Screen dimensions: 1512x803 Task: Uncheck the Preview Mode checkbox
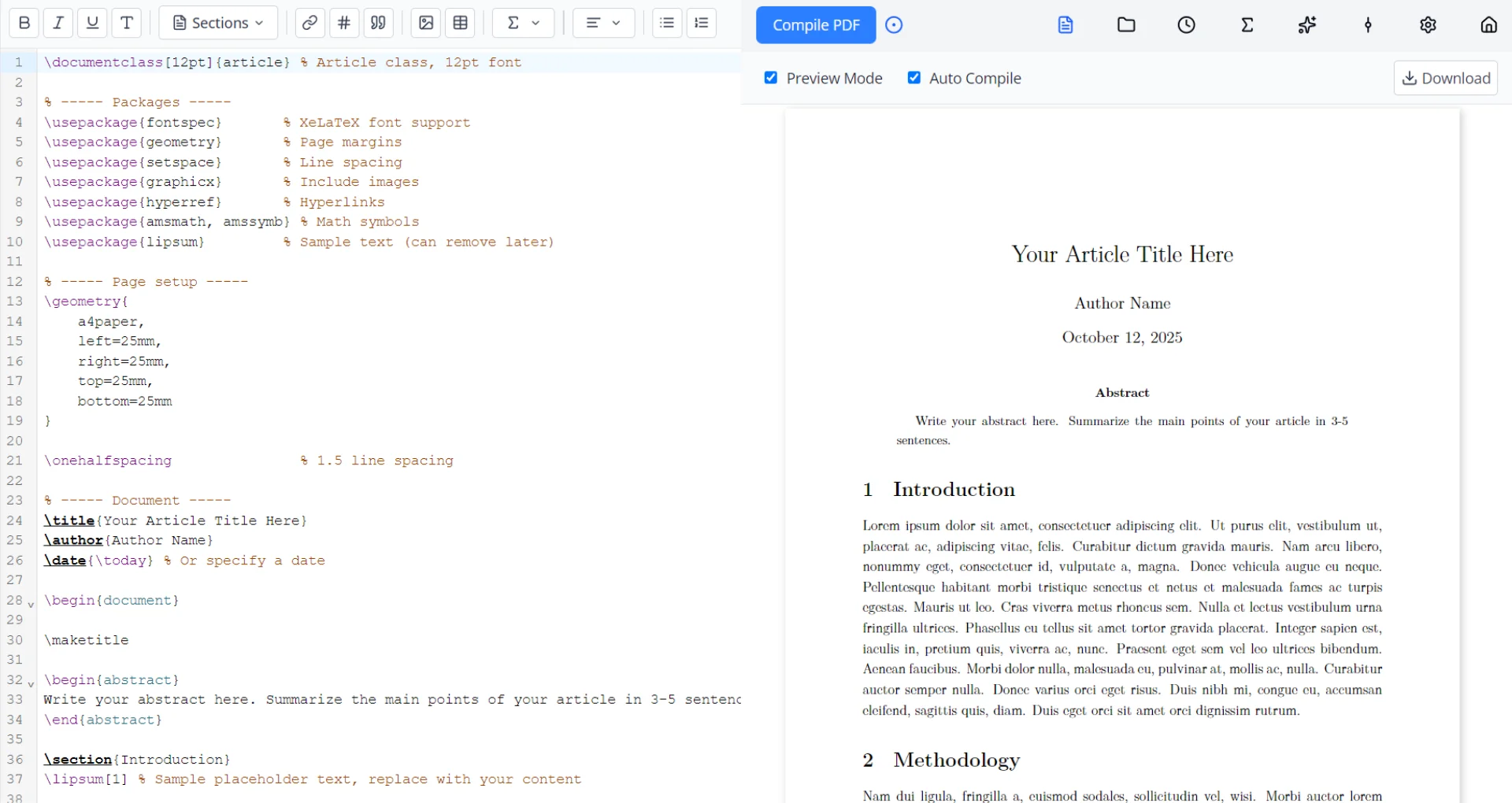click(x=771, y=78)
